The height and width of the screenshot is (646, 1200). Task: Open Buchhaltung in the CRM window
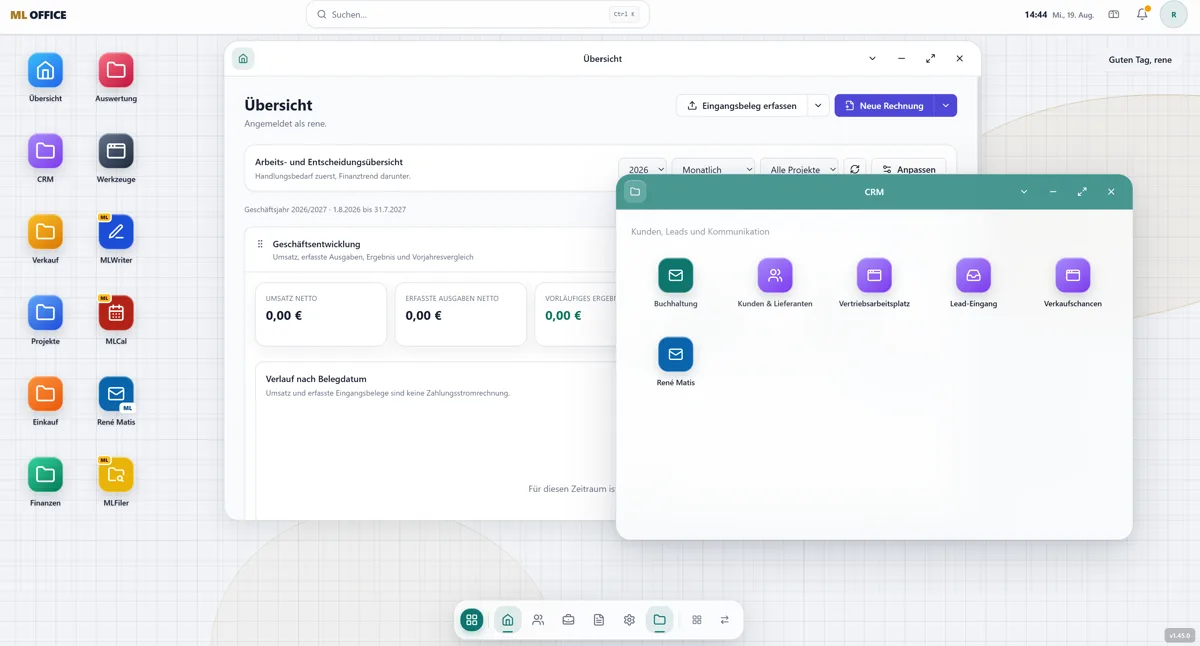click(x=676, y=275)
